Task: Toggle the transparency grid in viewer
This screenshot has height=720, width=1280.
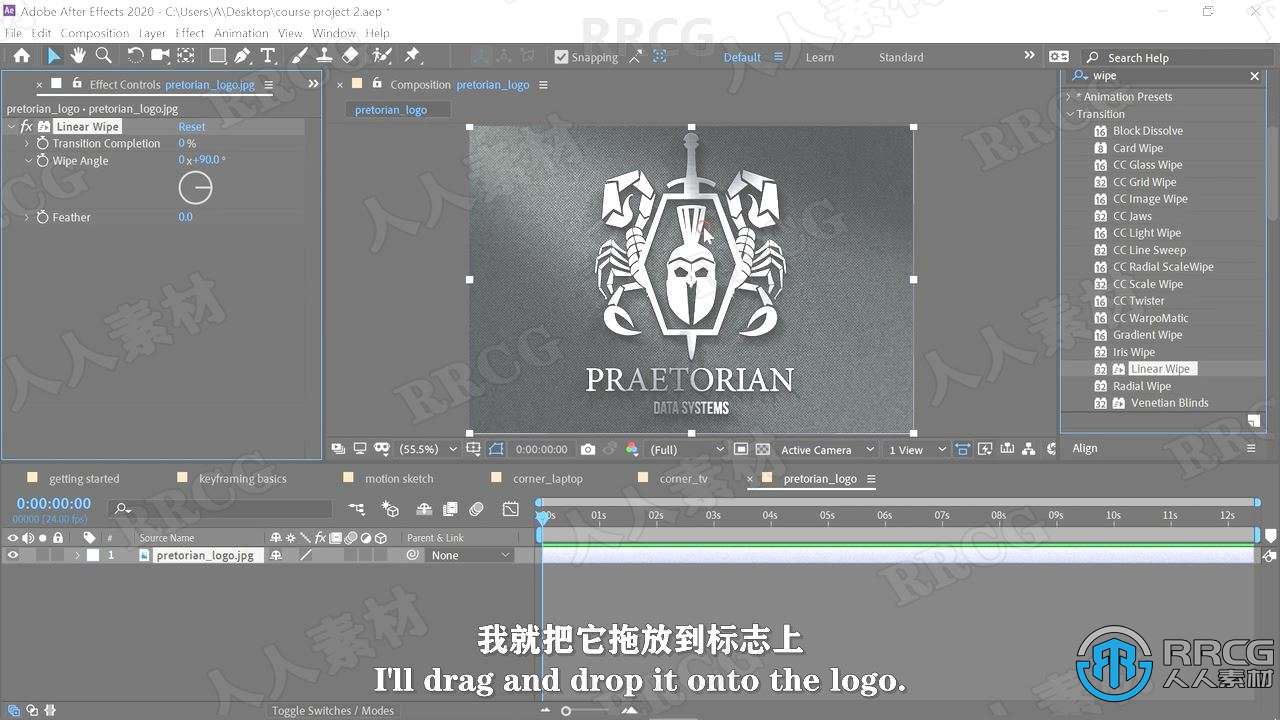Action: tap(763, 450)
